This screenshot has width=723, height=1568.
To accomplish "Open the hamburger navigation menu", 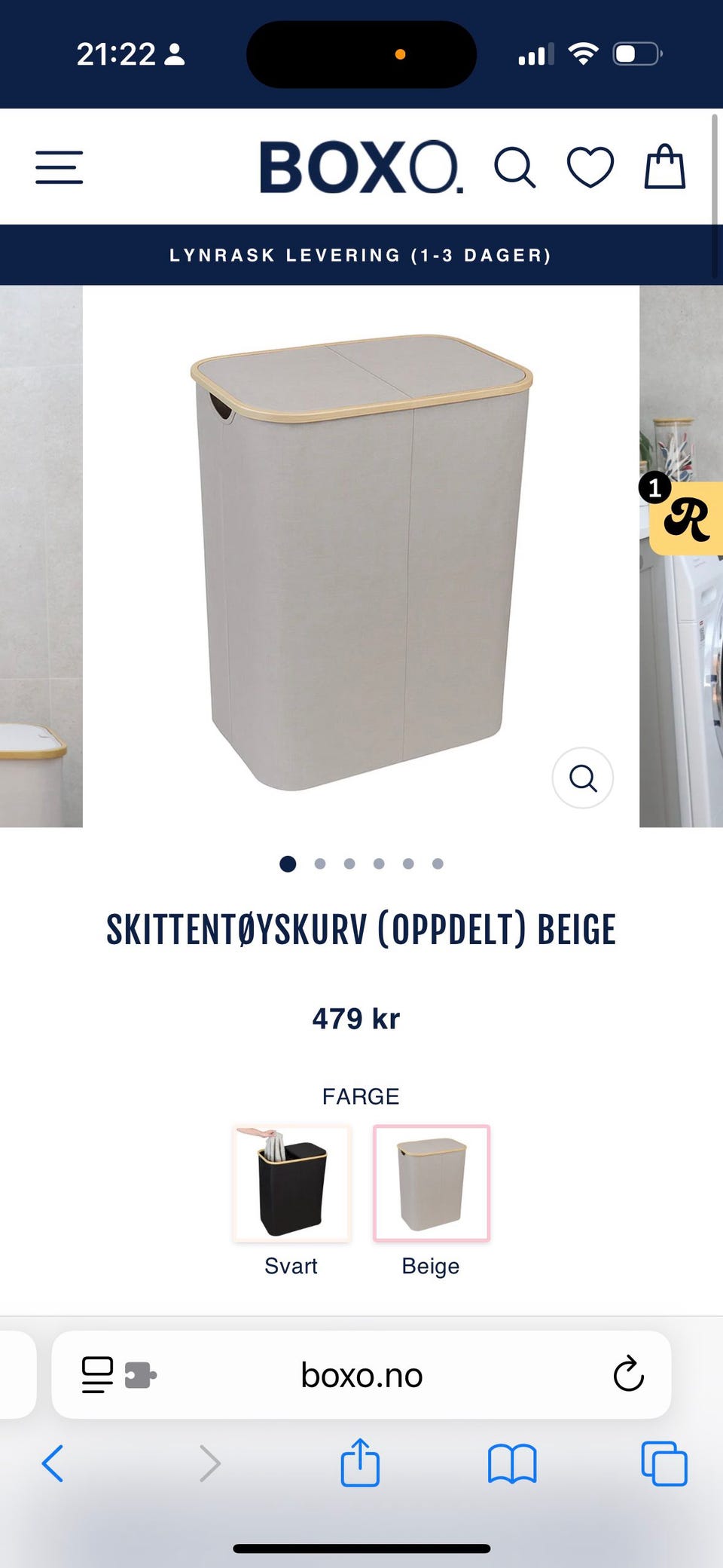I will click(x=59, y=167).
